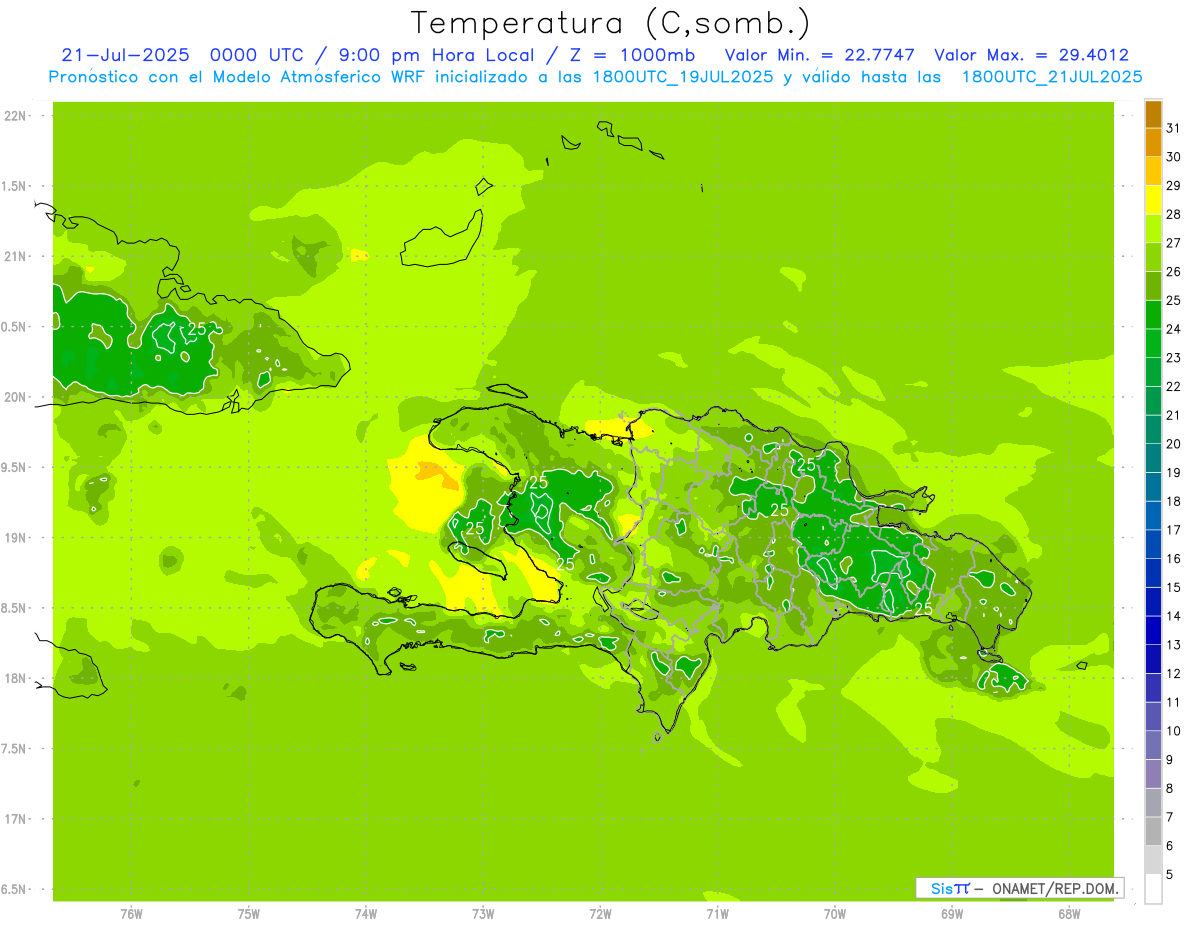This screenshot has width=1200, height=927.
Task: Click the longitude axis label "76W"
Action: [x=131, y=914]
